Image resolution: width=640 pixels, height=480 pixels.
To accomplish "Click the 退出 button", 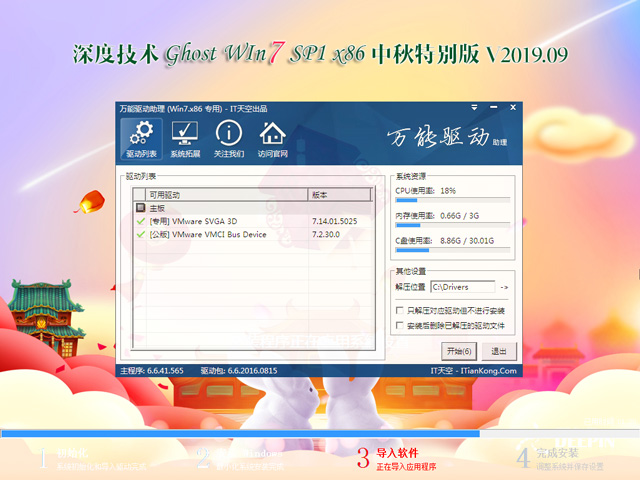I will pyautogui.click(x=499, y=351).
